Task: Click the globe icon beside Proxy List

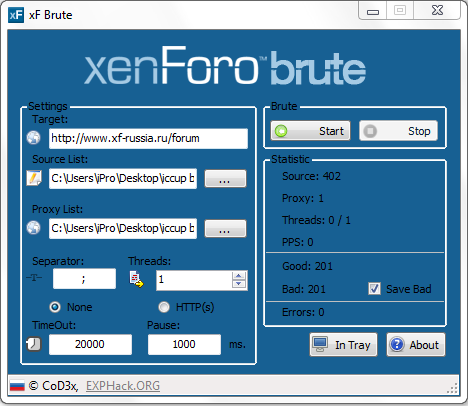Action: click(x=33, y=228)
